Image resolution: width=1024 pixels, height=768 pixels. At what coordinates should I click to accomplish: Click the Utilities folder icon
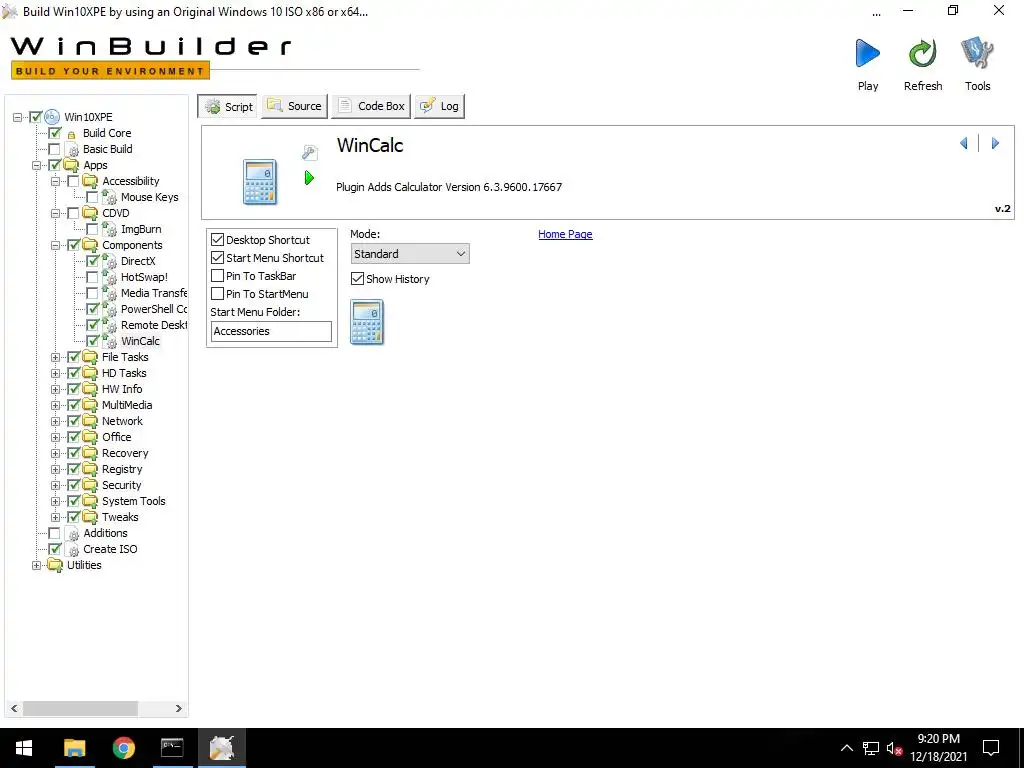tap(55, 566)
